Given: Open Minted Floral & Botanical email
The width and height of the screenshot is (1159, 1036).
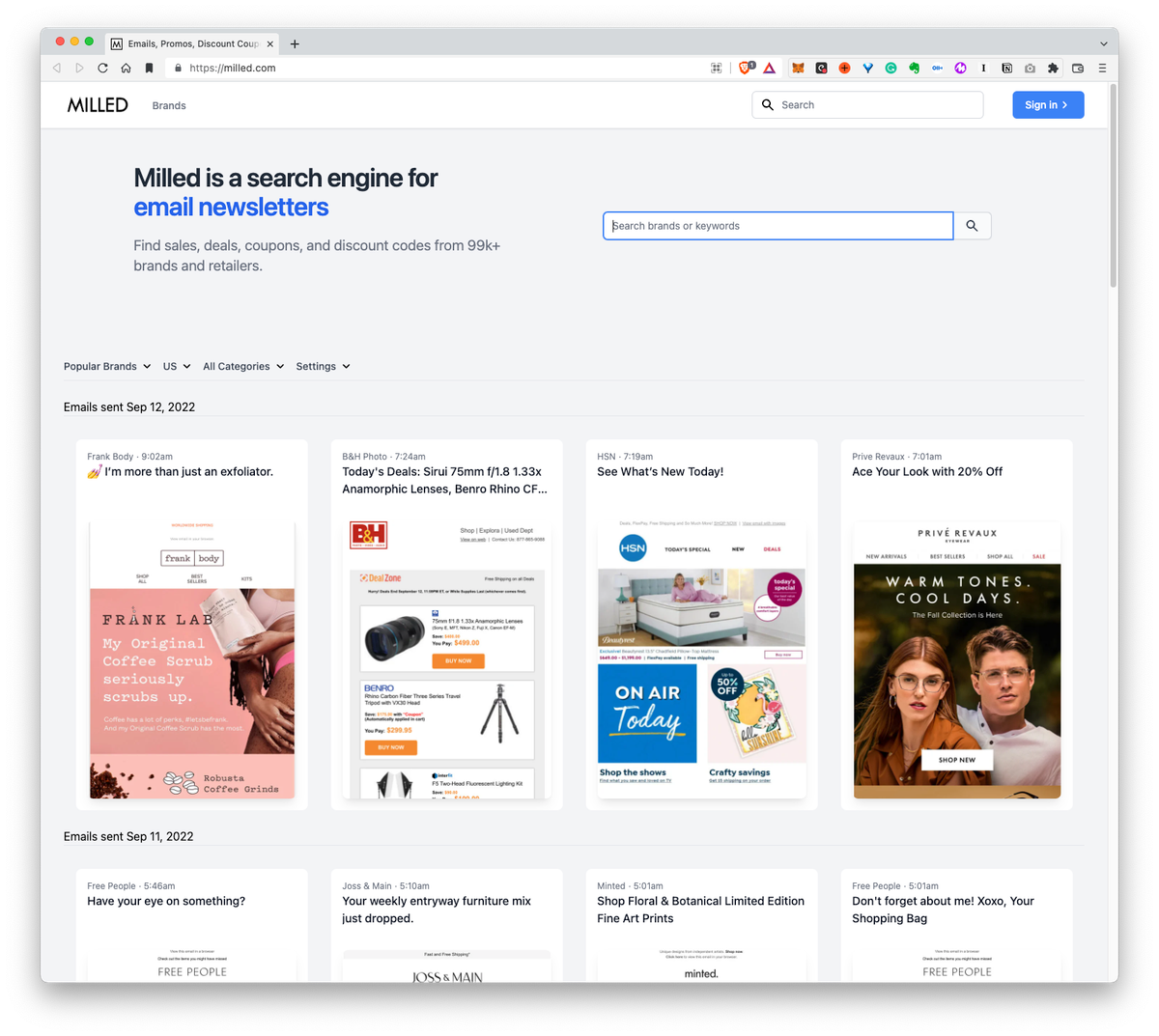Looking at the screenshot, I should tap(700, 910).
